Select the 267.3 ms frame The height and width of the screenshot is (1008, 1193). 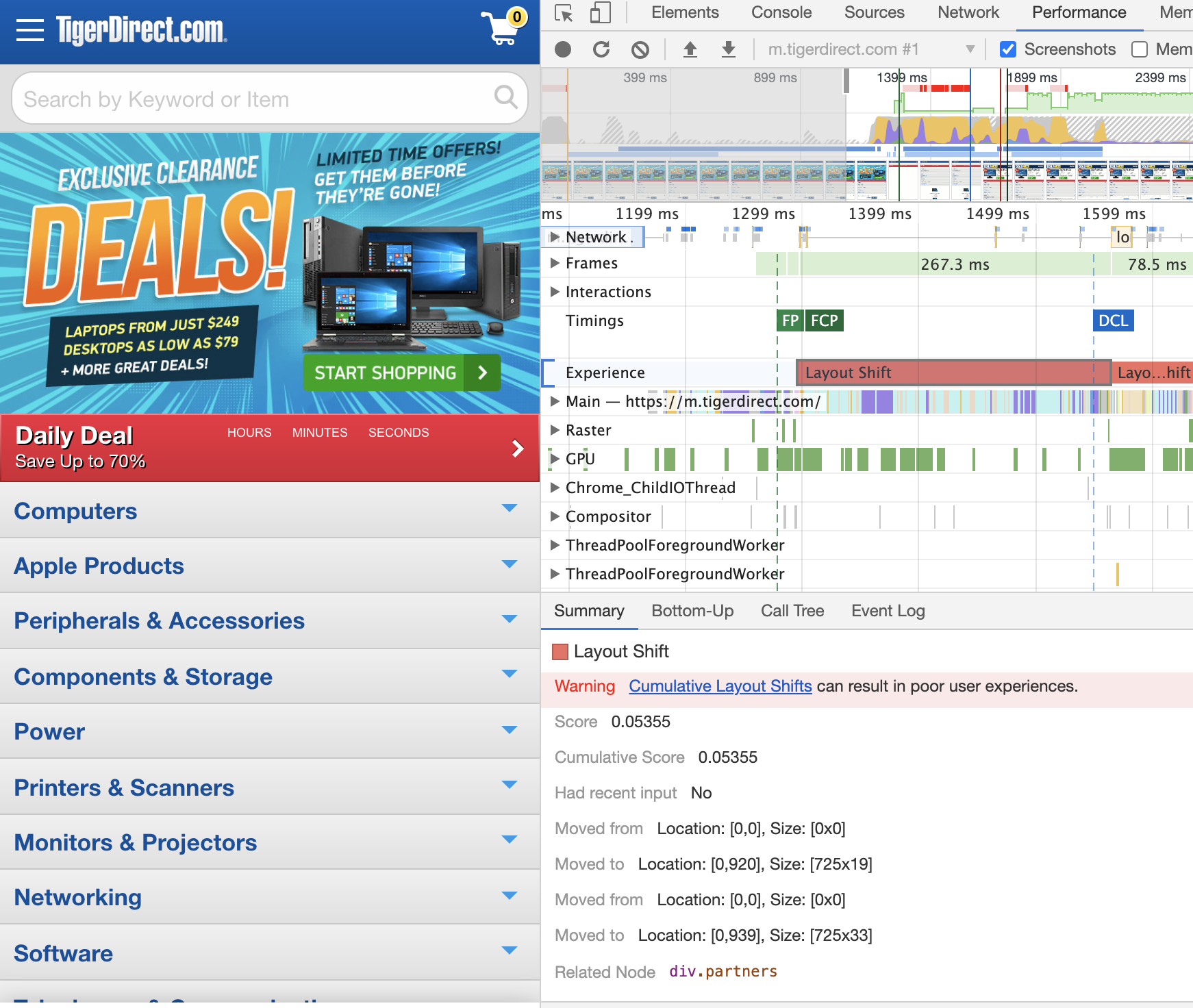click(955, 264)
